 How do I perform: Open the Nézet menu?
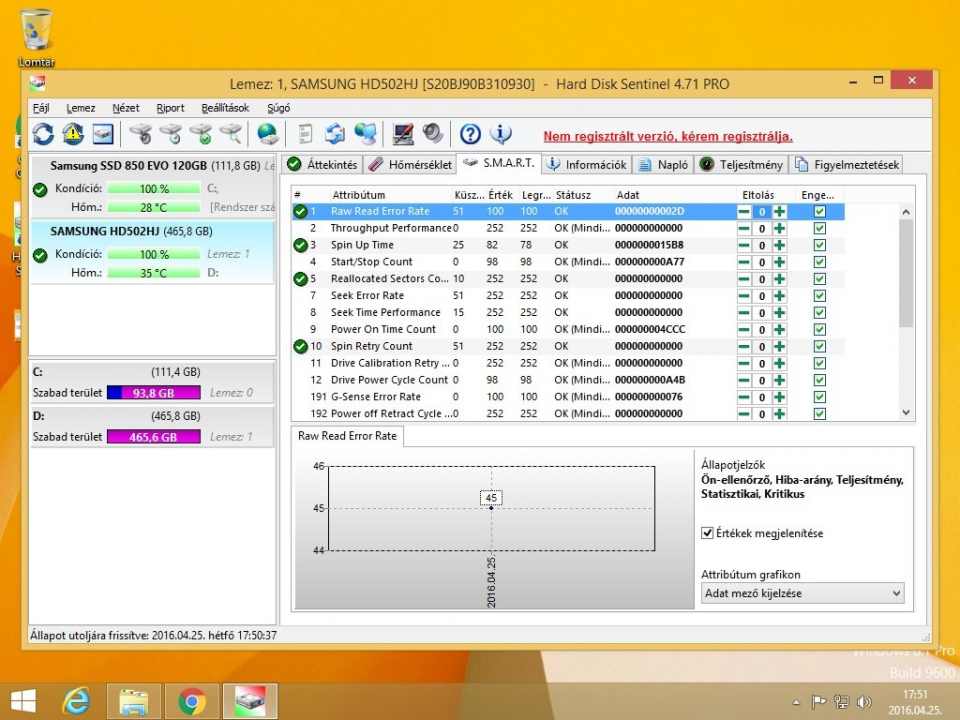(x=126, y=108)
